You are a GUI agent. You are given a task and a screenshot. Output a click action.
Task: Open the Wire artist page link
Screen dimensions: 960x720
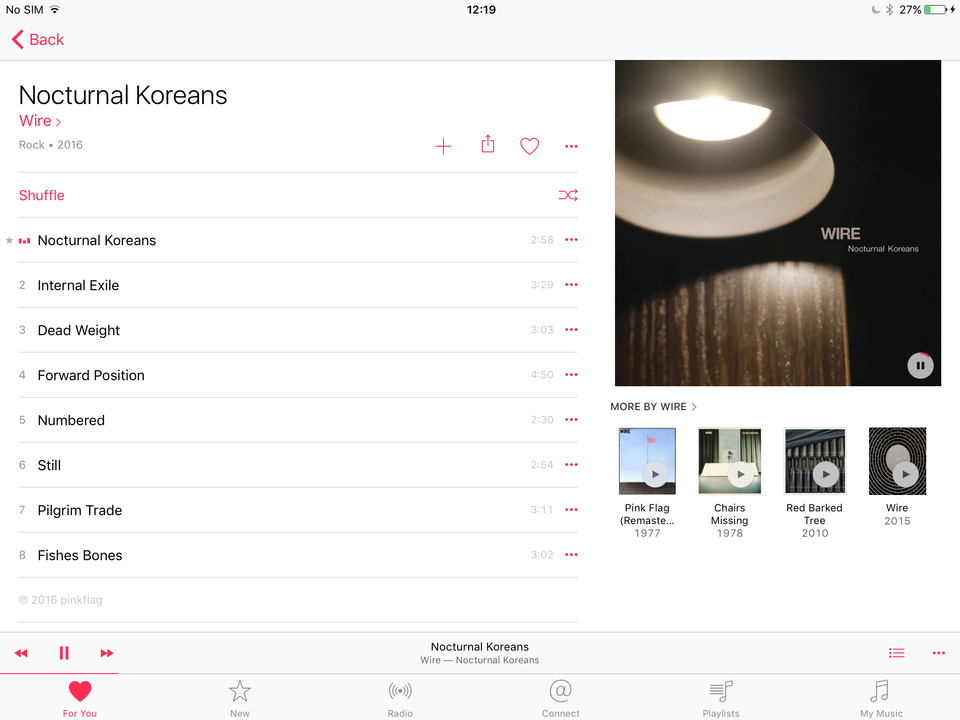tap(40, 121)
